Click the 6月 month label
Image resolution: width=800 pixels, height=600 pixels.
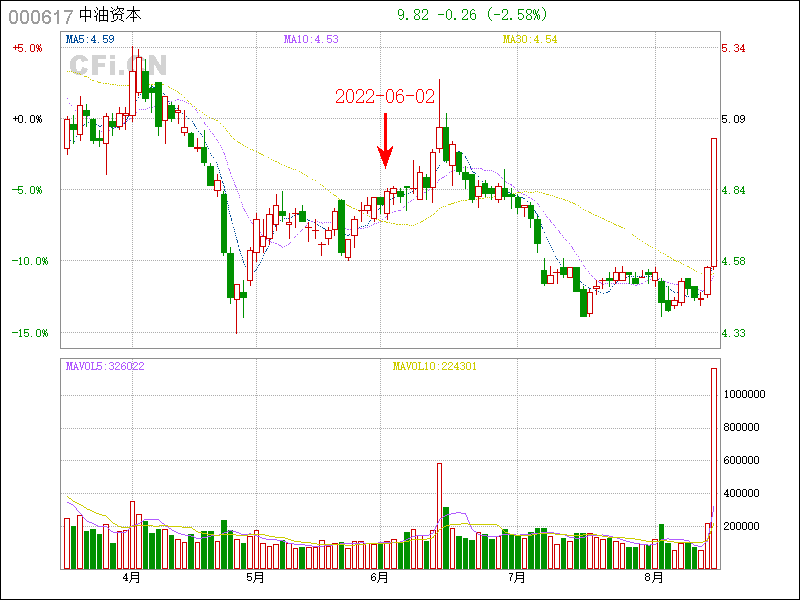coord(380,578)
